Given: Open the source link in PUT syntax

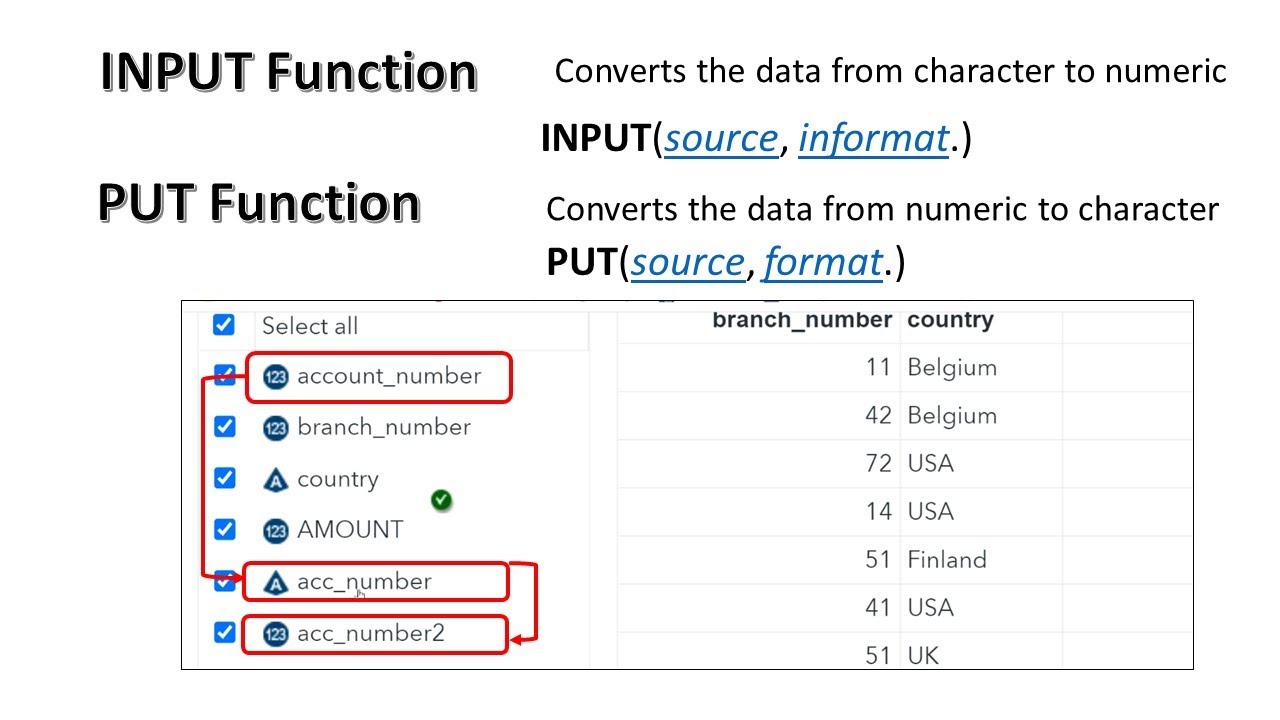Looking at the screenshot, I should (688, 262).
